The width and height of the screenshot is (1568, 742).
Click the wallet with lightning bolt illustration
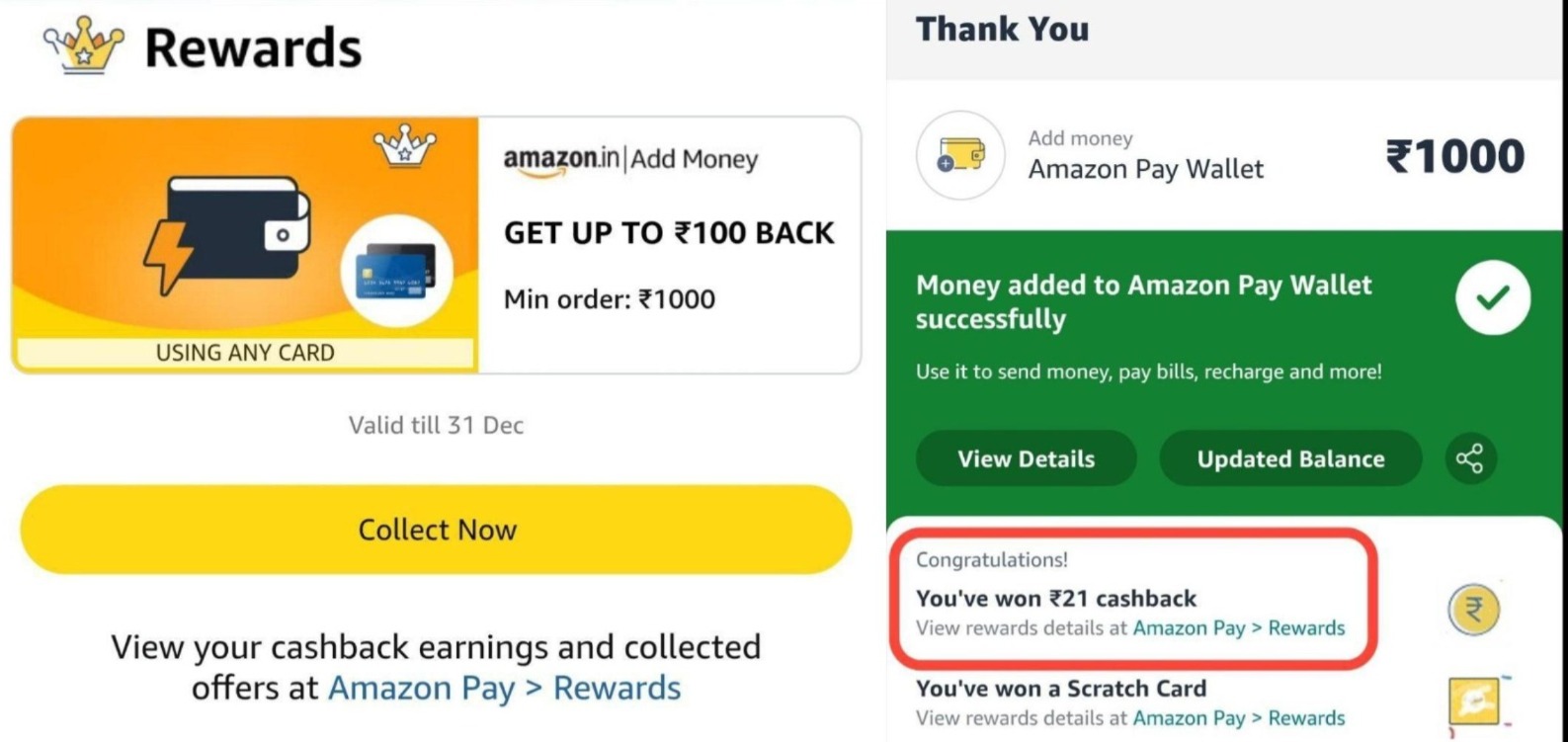pyautogui.click(x=229, y=232)
